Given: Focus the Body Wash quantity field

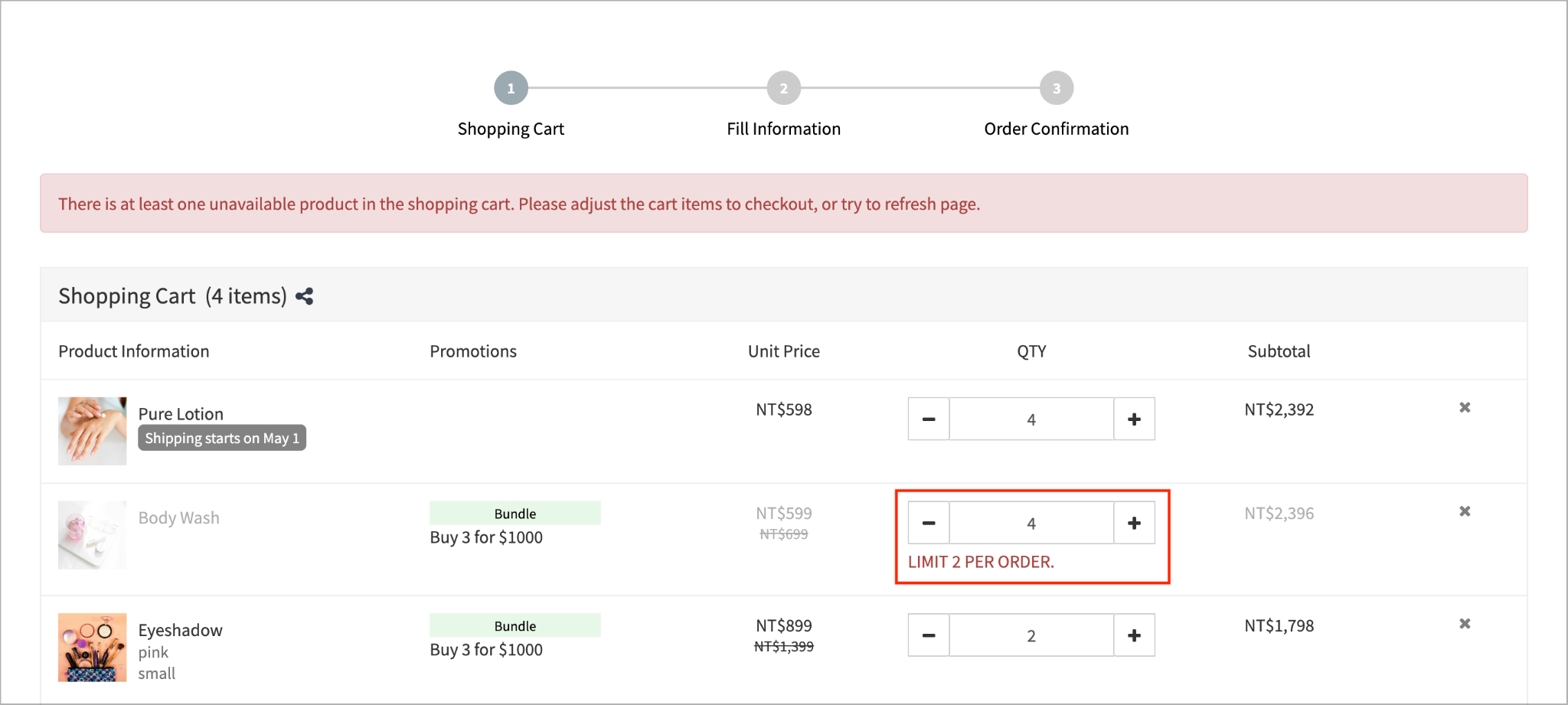Looking at the screenshot, I should pyautogui.click(x=1031, y=523).
